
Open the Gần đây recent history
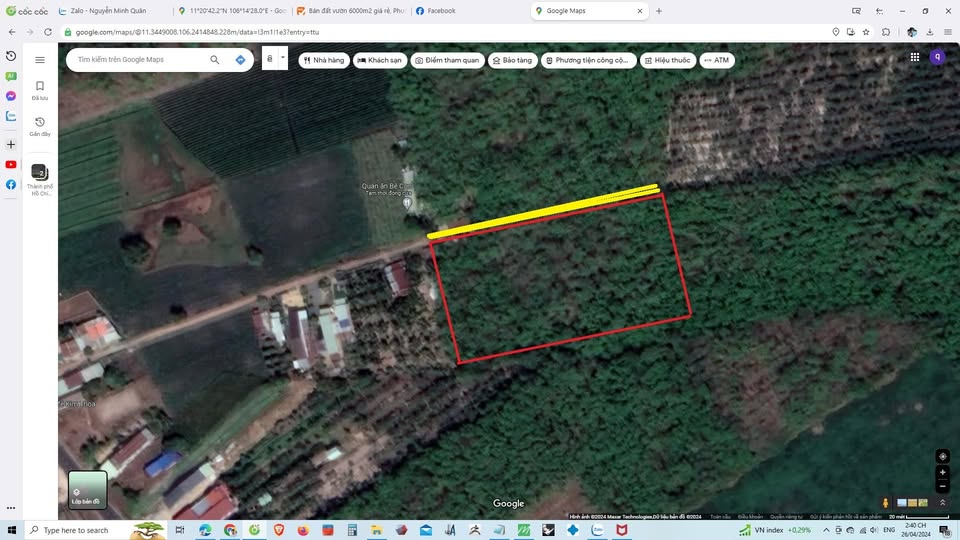[40, 126]
